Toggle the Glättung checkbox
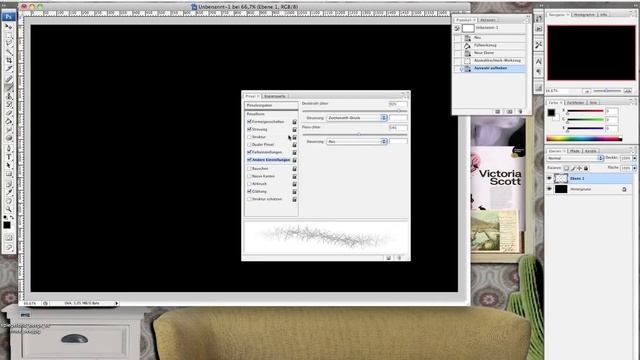Screen dimensions: 640x360 coord(249,191)
